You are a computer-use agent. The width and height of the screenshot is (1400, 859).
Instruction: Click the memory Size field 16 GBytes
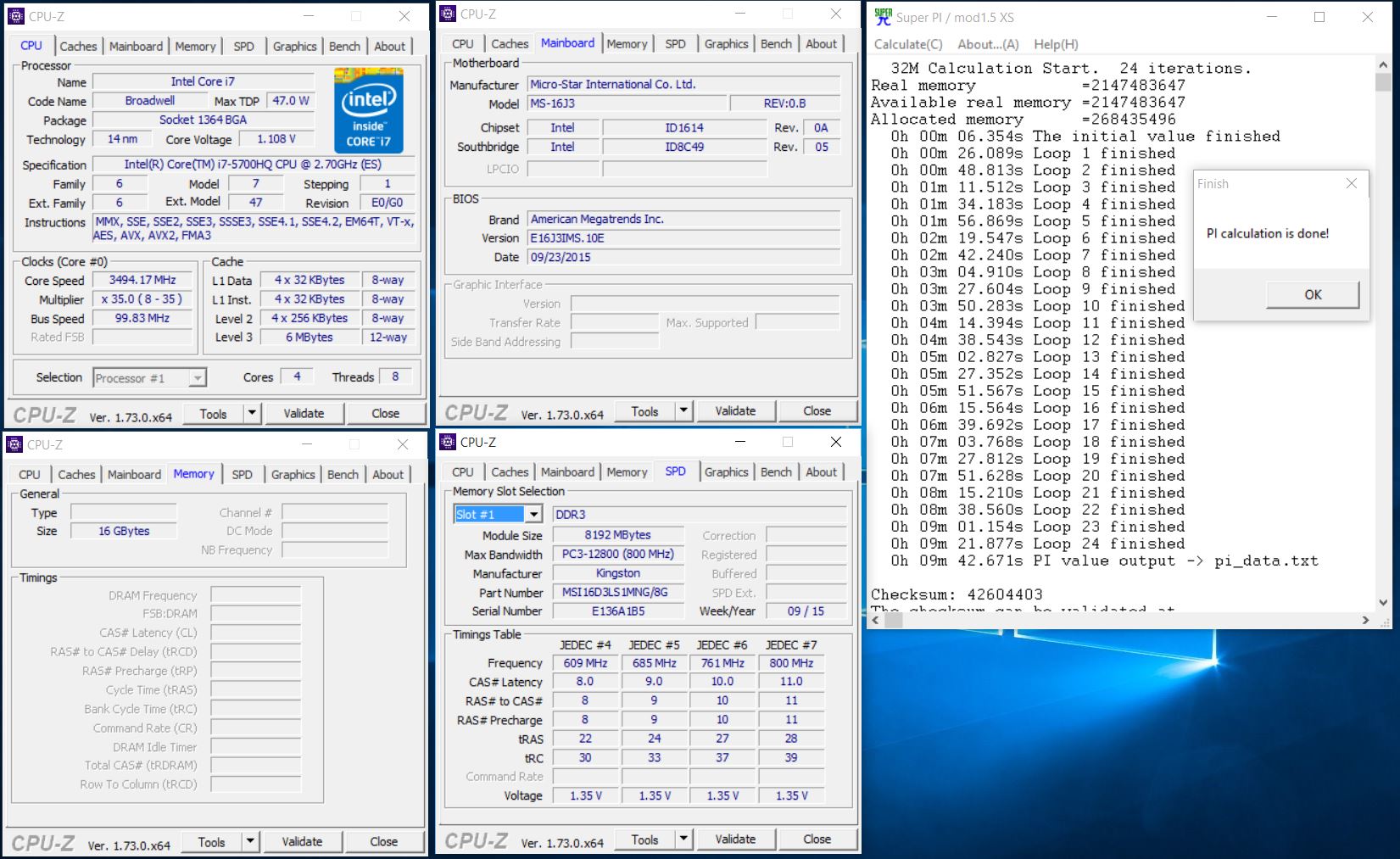pyautogui.click(x=124, y=531)
